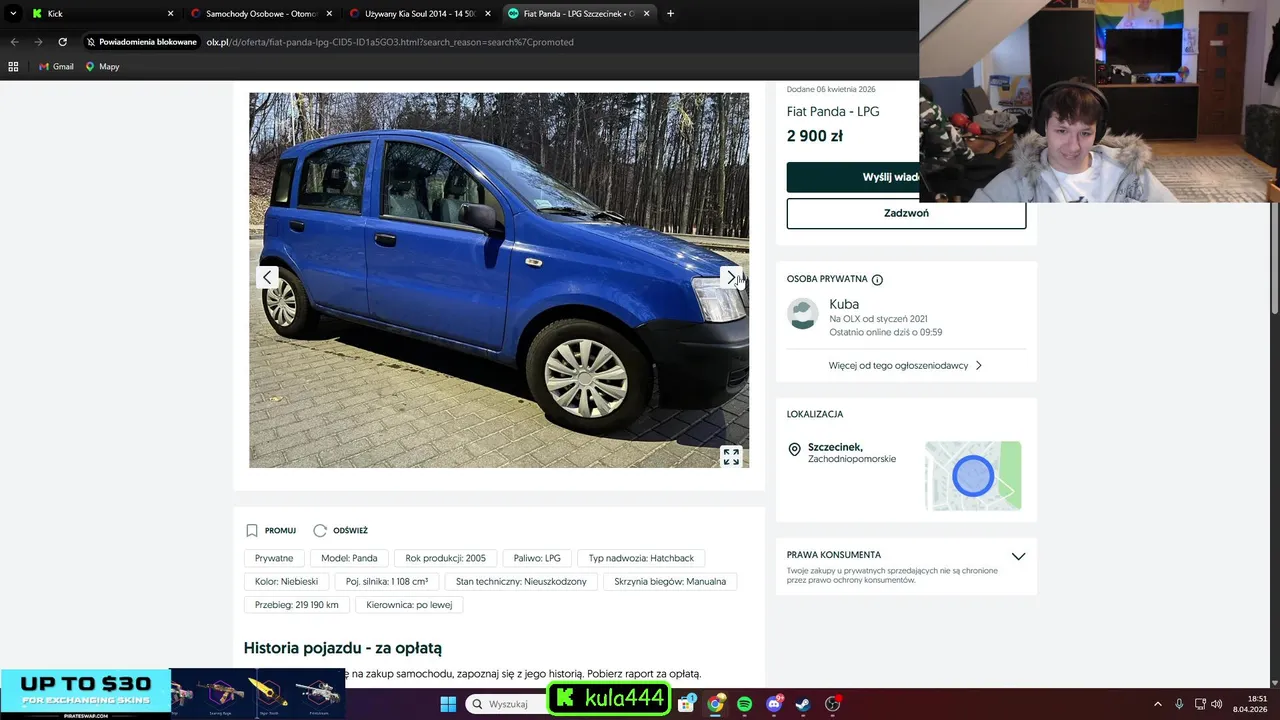The height and width of the screenshot is (720, 1280).
Task: Click the olx.pl address bar URL
Action: pos(390,42)
